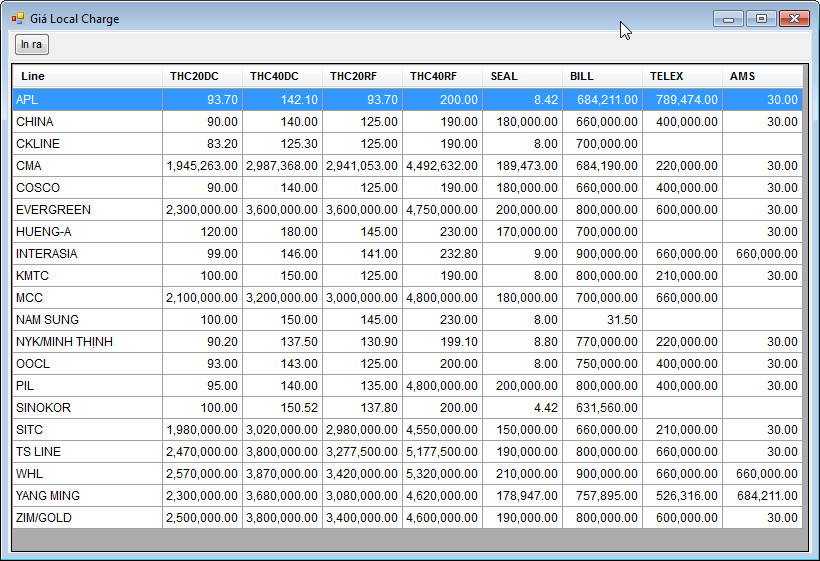This screenshot has width=820, height=561.
Task: Select the MCC line cell
Action: [x=87, y=297]
